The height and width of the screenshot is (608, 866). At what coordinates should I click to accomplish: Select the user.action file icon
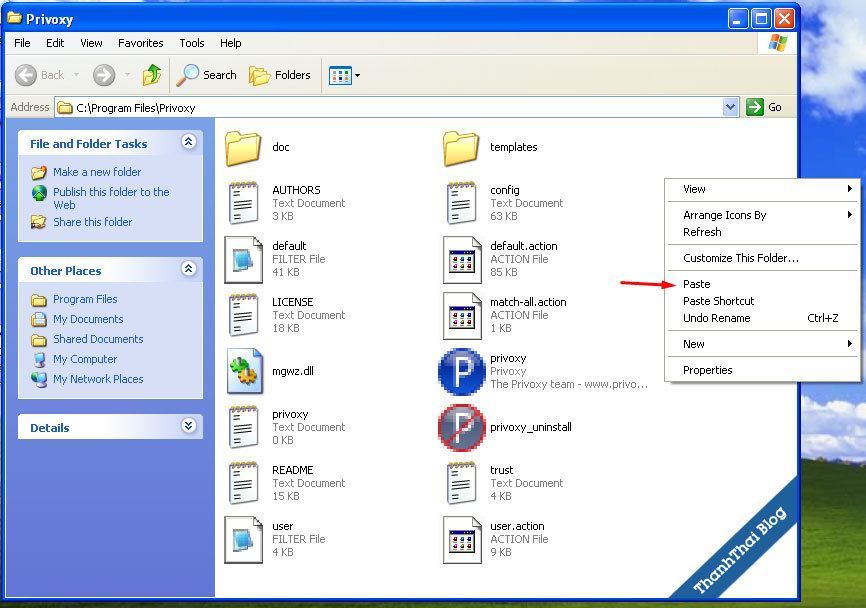click(x=462, y=540)
